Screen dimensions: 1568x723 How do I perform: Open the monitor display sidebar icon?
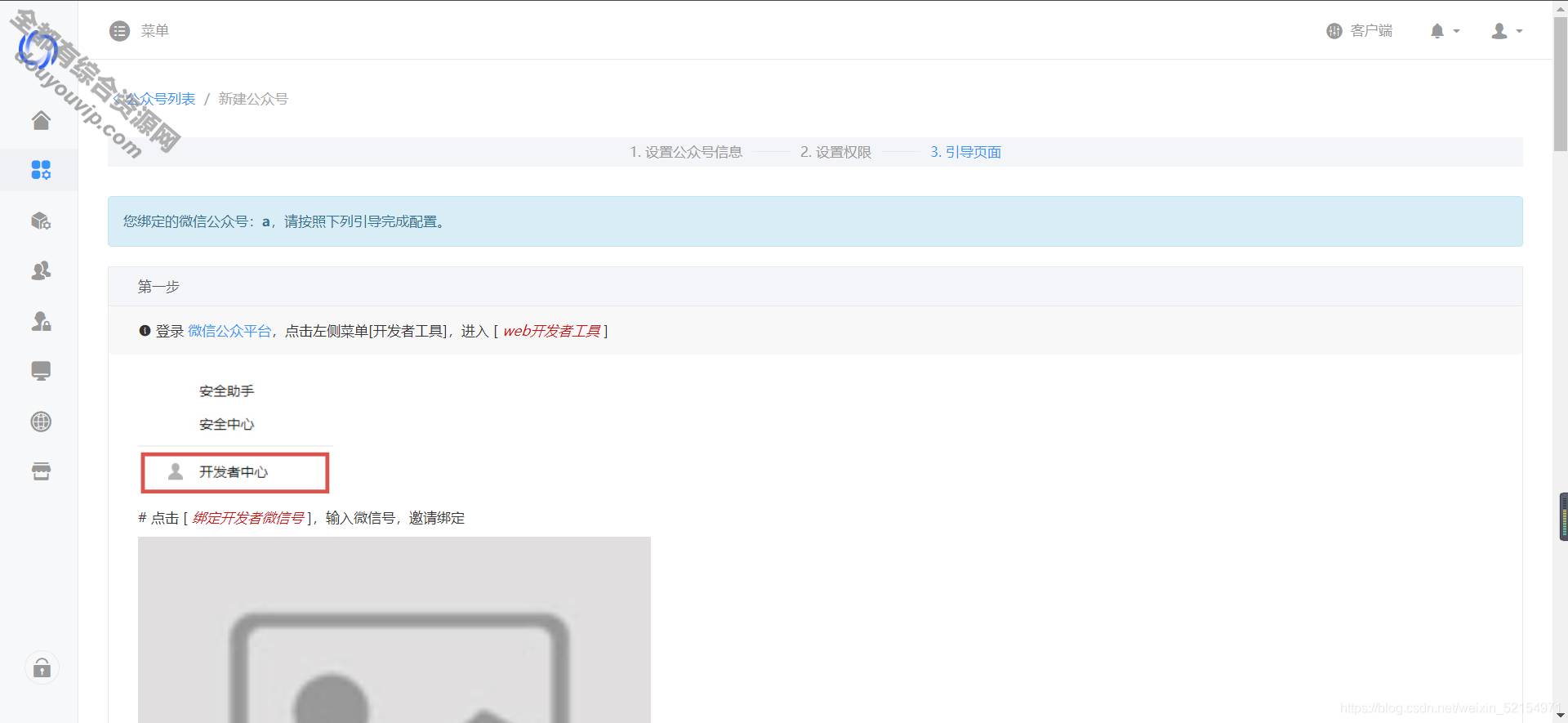click(x=41, y=371)
